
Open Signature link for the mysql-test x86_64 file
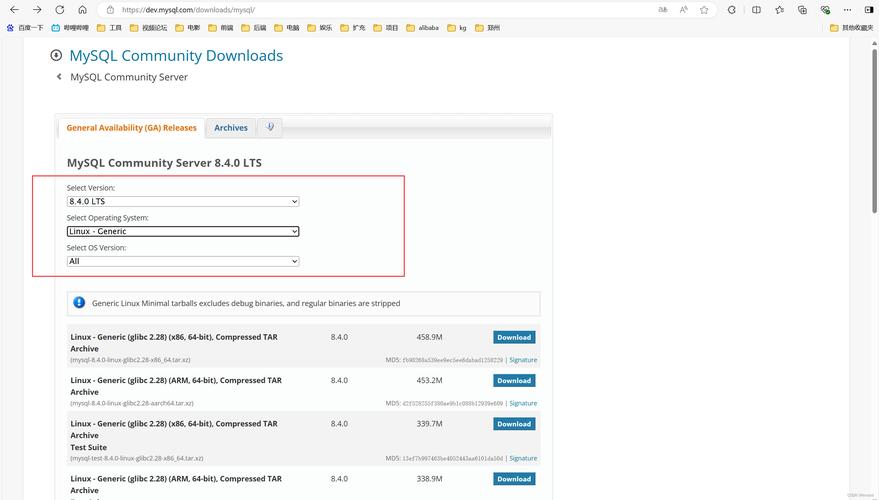click(x=523, y=458)
